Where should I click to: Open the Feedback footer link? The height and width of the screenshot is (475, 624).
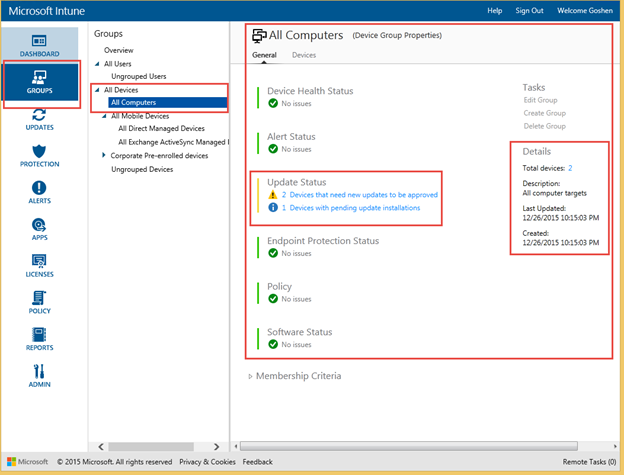point(257,462)
